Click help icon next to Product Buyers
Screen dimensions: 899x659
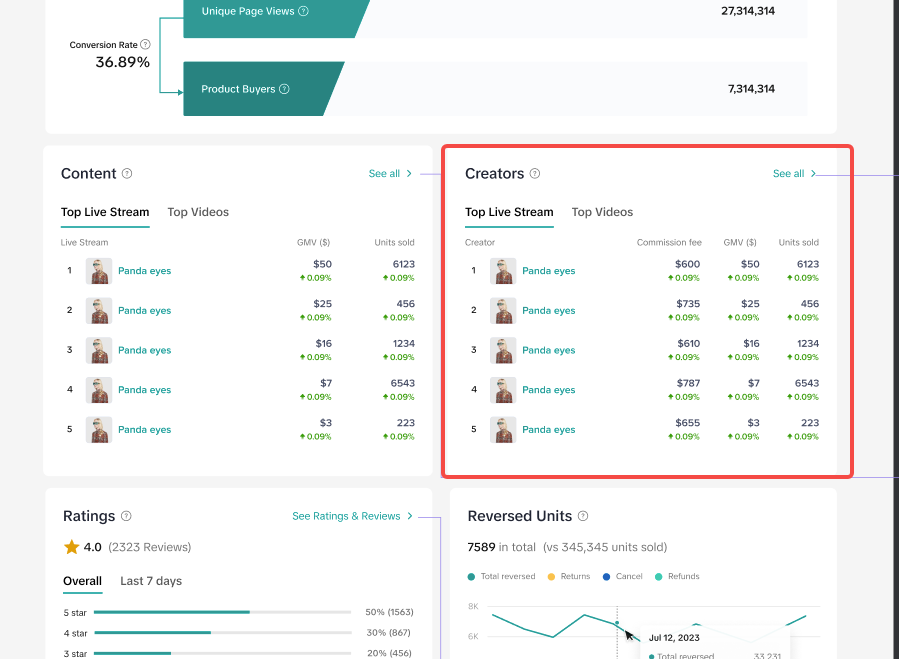tap(284, 89)
